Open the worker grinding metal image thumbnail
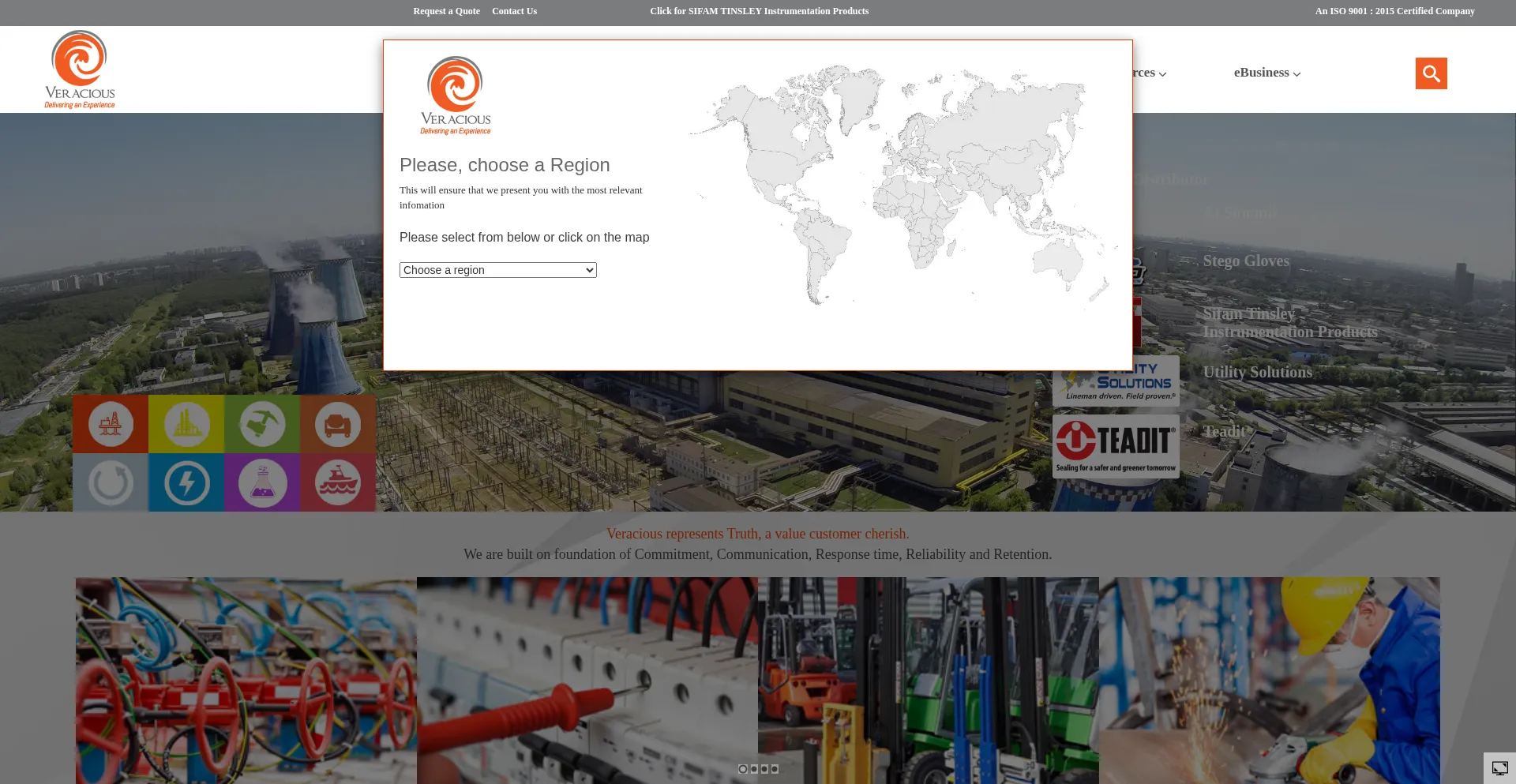1516x784 pixels. 1270,681
